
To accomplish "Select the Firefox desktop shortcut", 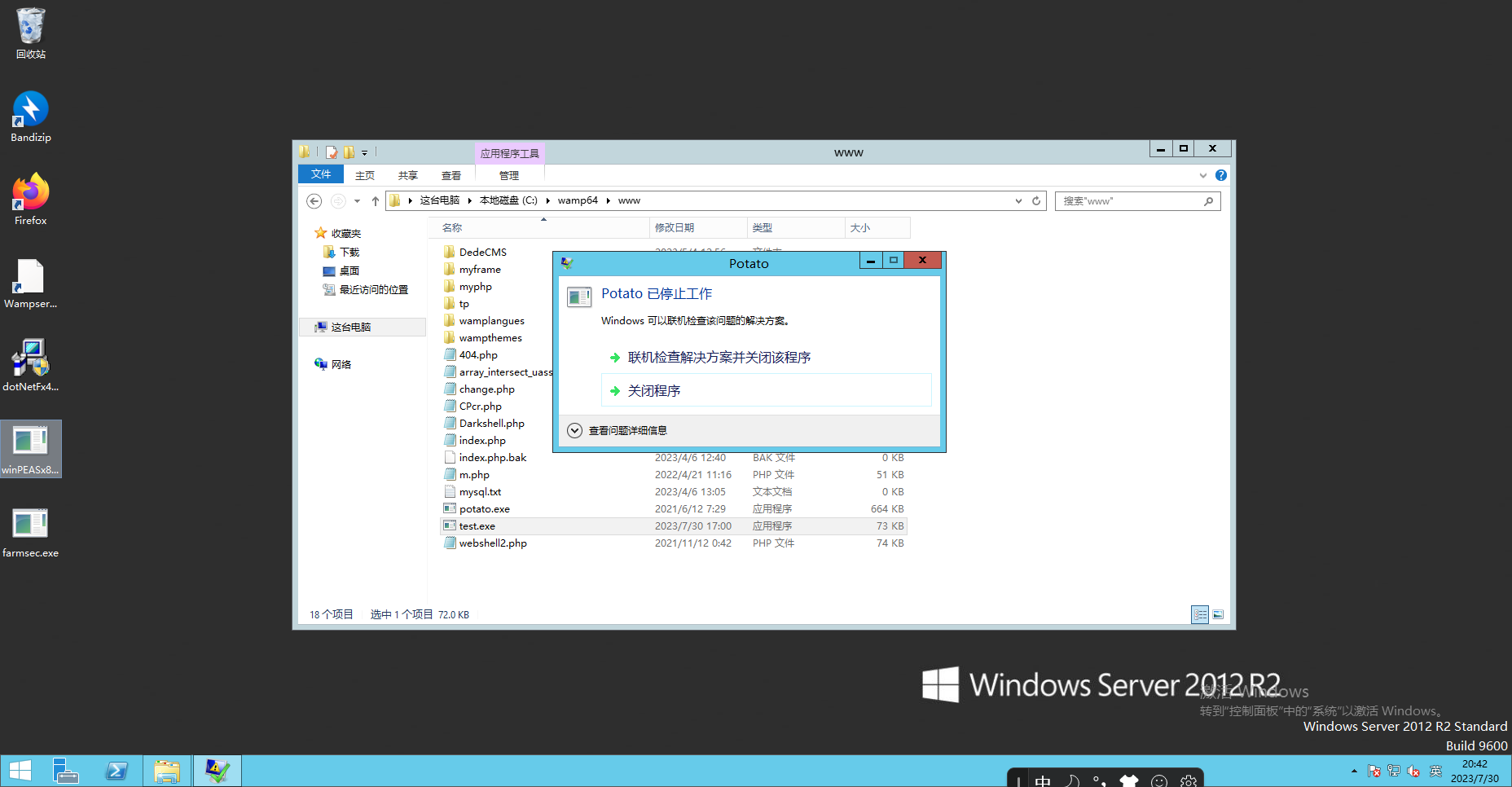I will [31, 200].
